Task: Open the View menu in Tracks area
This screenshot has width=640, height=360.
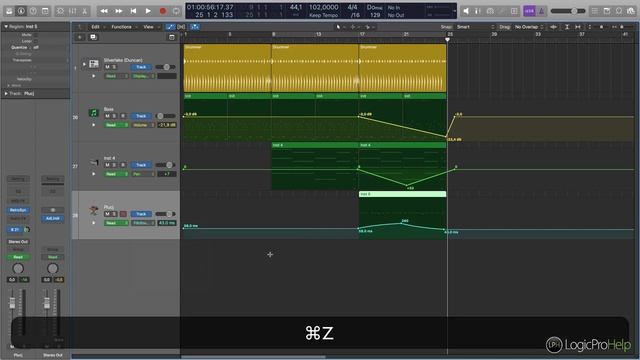Action: [x=148, y=27]
